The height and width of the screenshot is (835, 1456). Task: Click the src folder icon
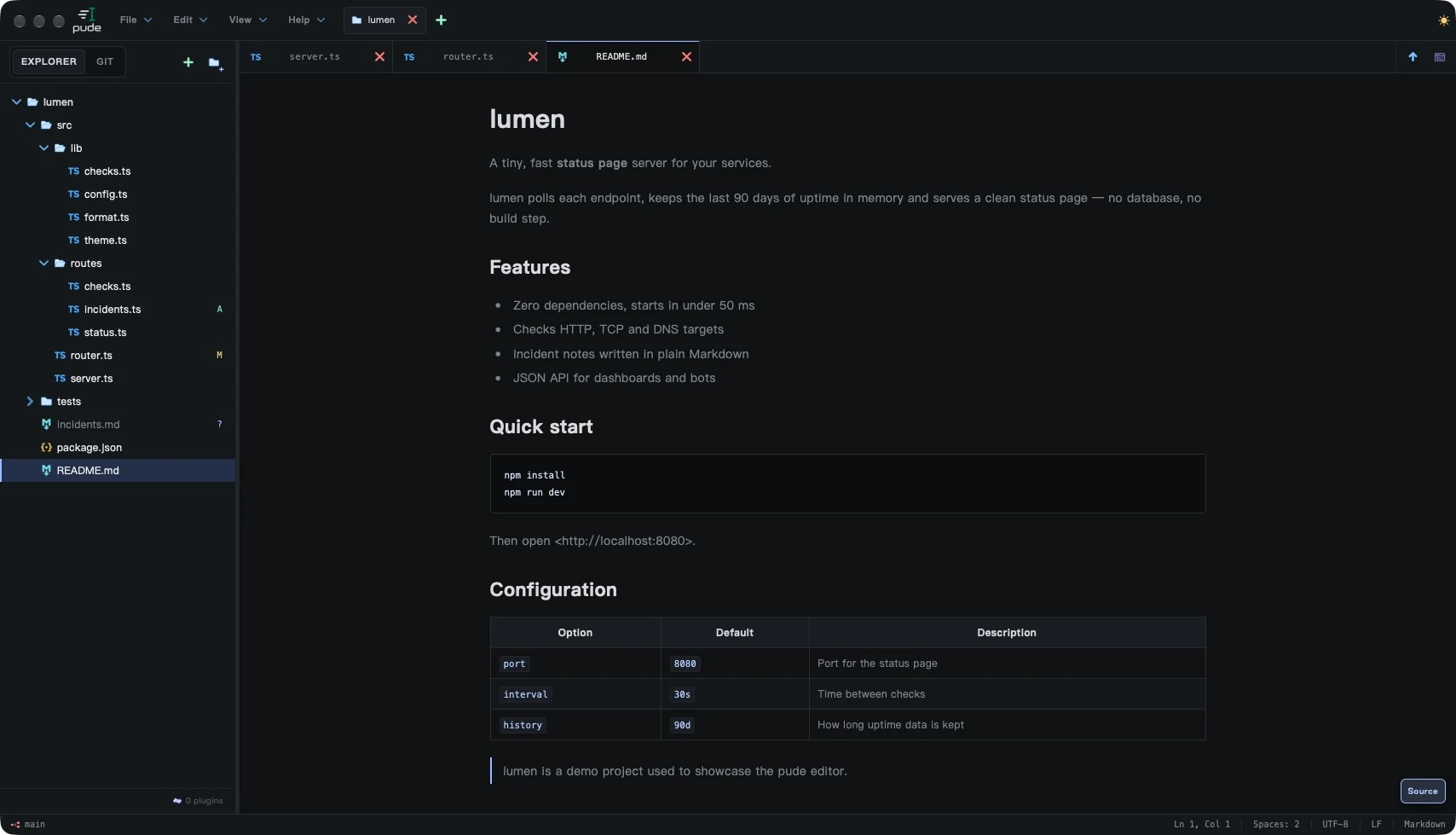46,125
